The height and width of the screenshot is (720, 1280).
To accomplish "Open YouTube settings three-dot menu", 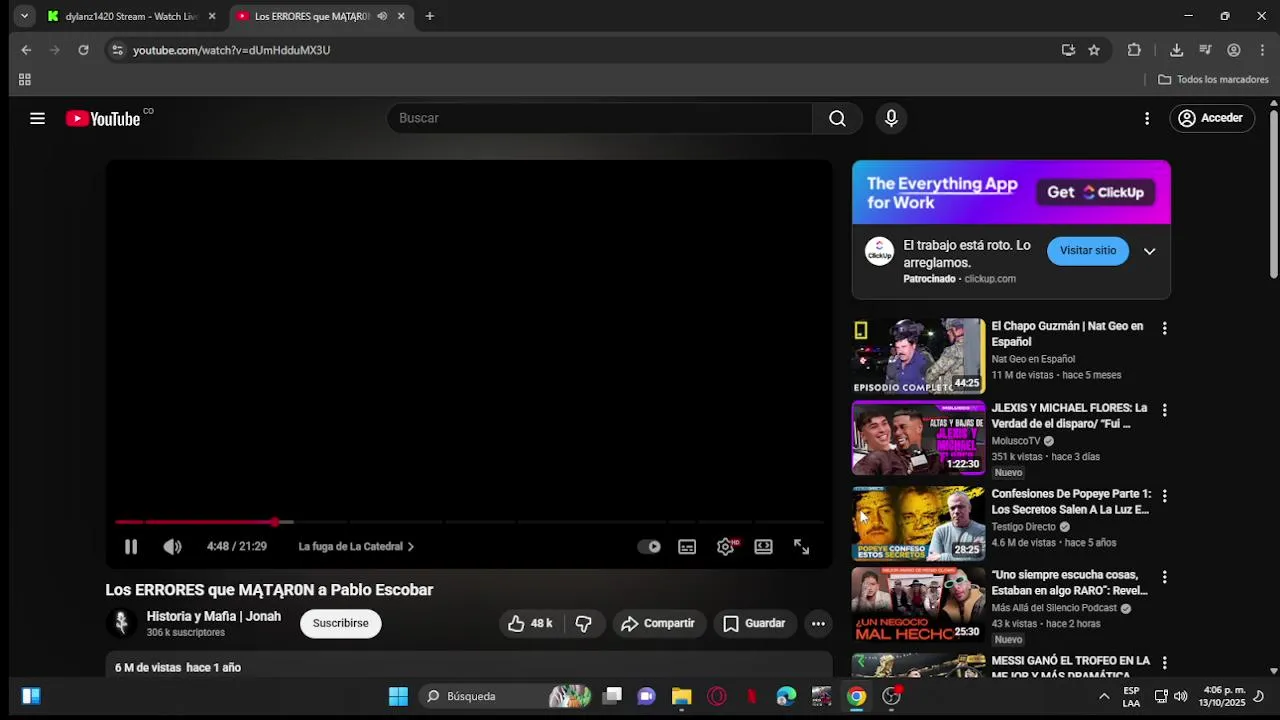I will (1147, 118).
